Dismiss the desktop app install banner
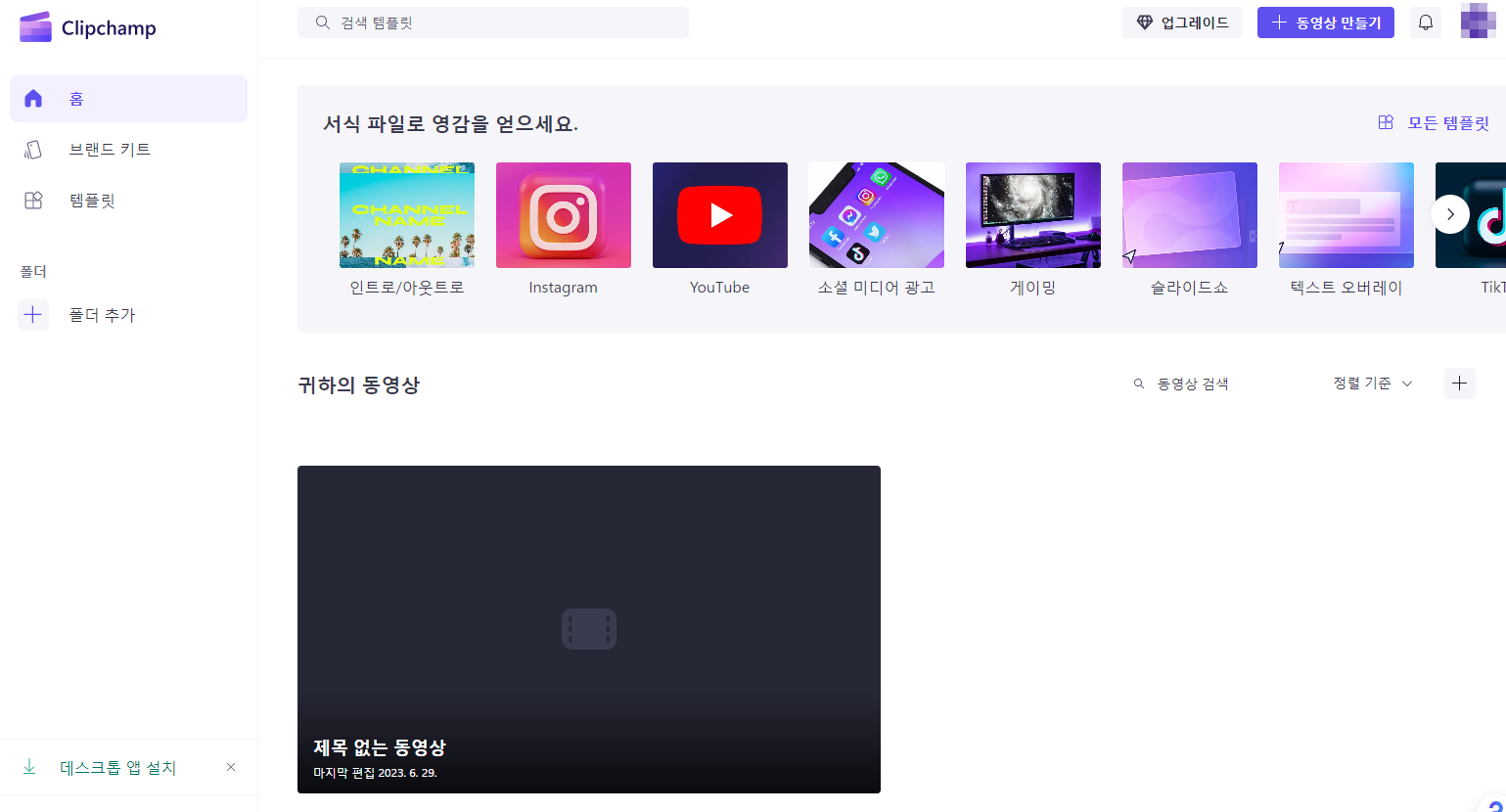The height and width of the screenshot is (812, 1506). [231, 767]
